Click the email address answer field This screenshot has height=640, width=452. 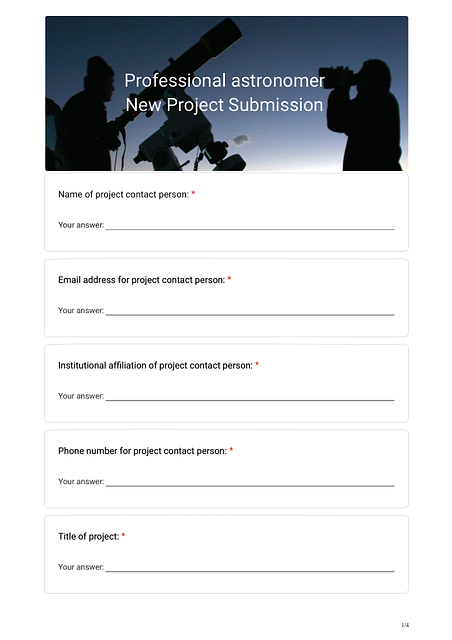point(250,310)
